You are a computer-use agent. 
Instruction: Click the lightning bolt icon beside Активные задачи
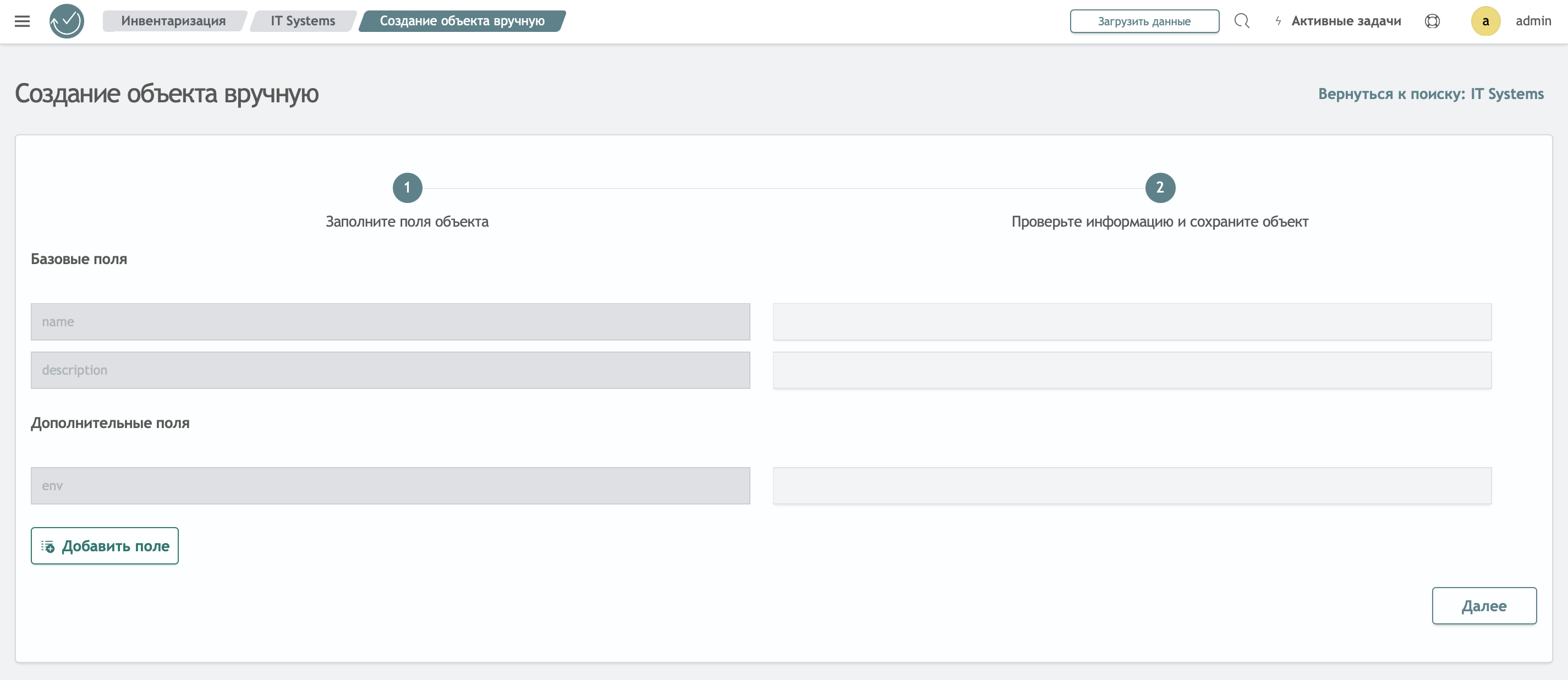(1278, 21)
